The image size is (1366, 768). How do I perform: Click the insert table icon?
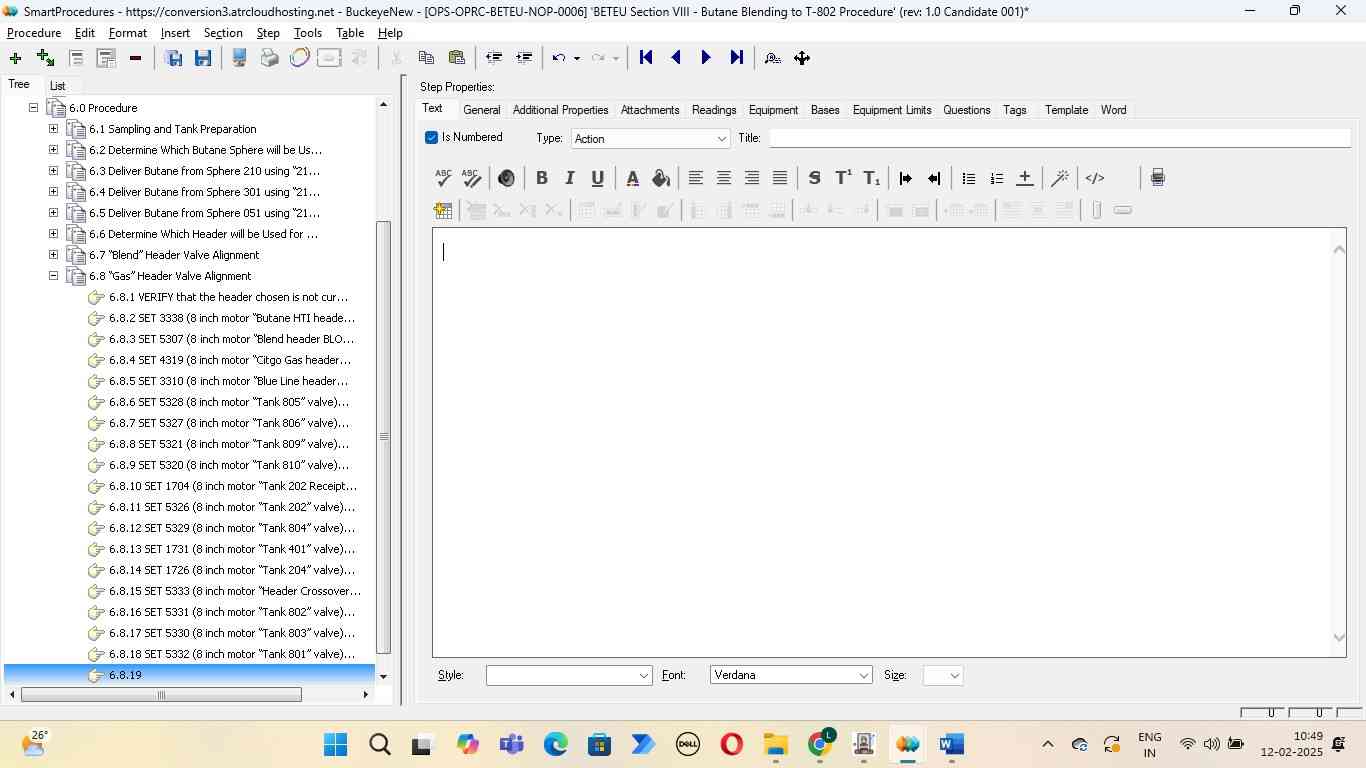(x=442, y=210)
